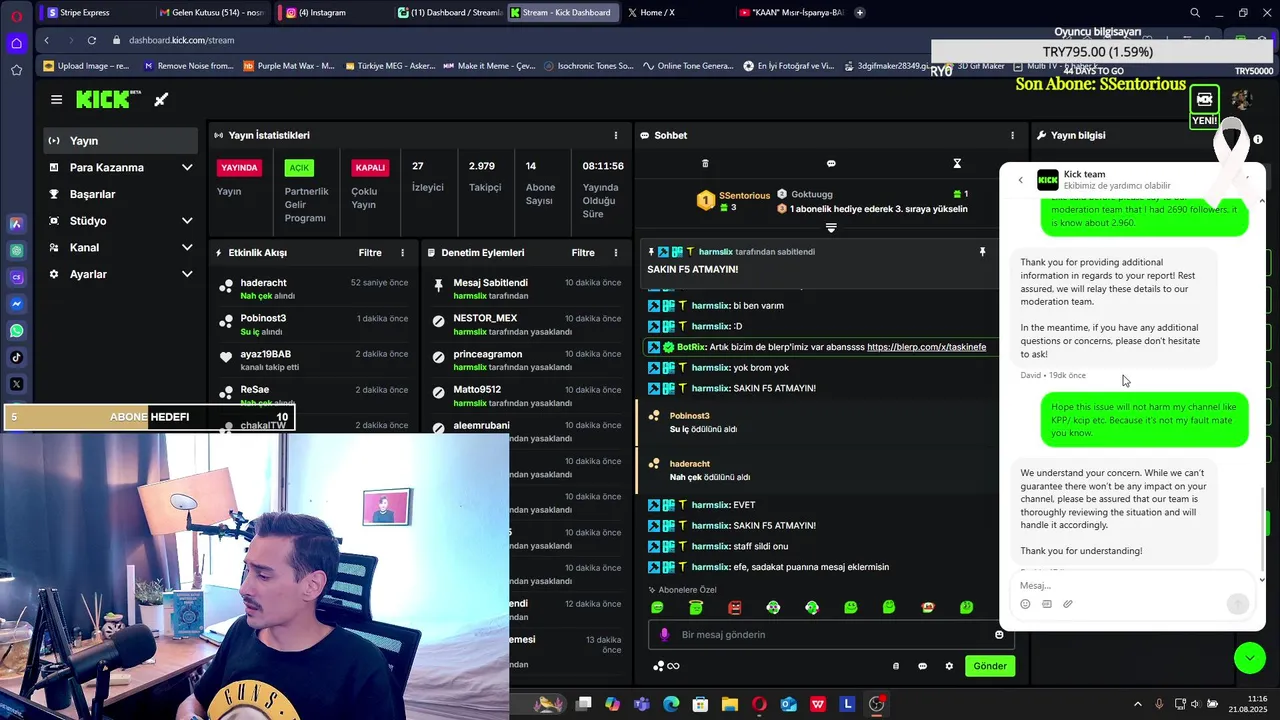The image size is (1280, 720).
Task: Toggle the YAYINDA stream status badge
Action: [x=239, y=168]
